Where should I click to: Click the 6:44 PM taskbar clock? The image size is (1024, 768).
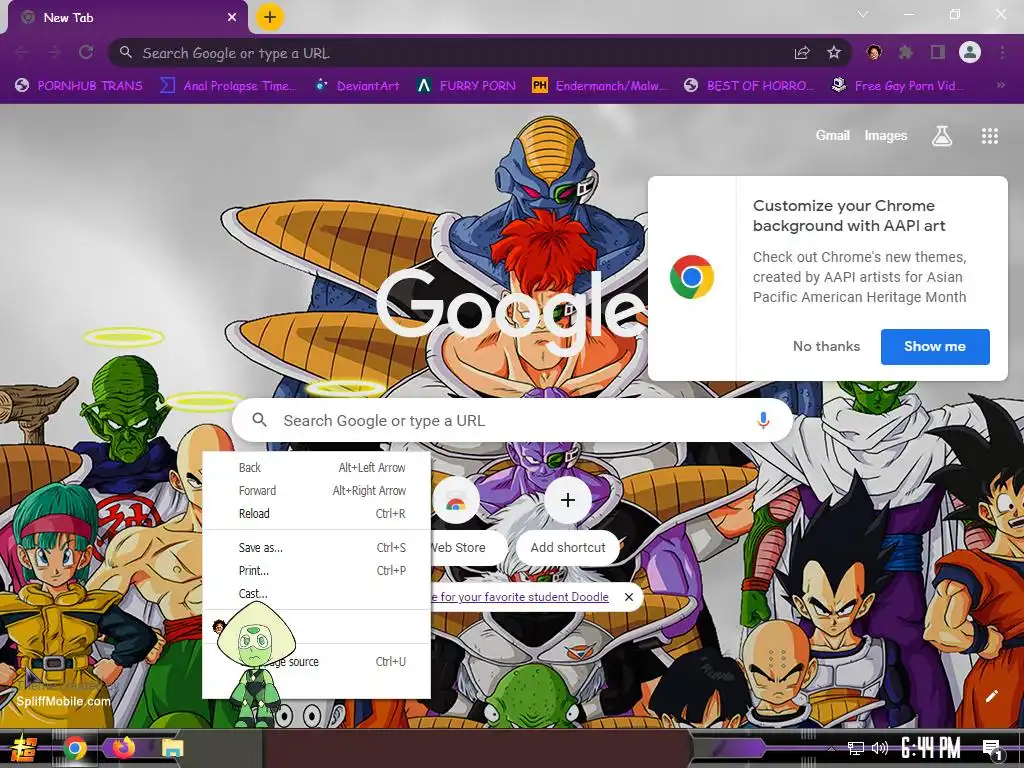[931, 748]
